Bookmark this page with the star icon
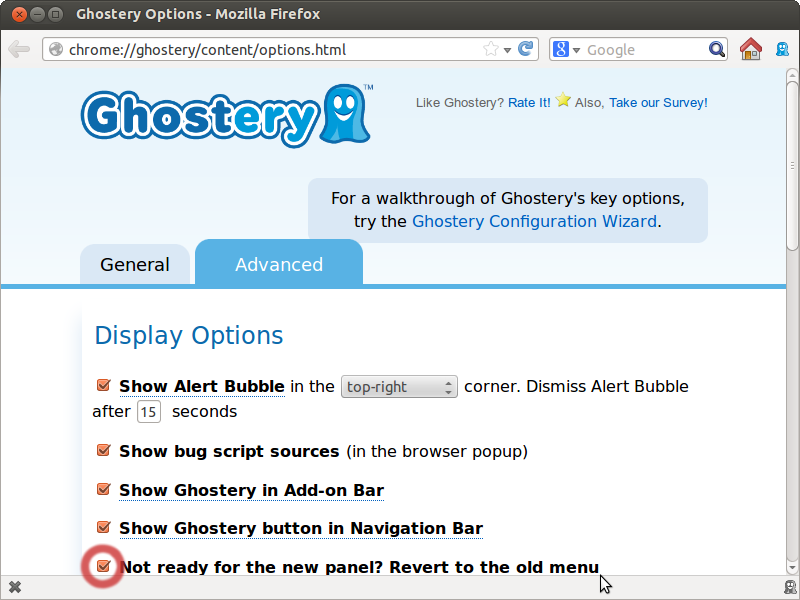Viewport: 800px width, 600px height. point(491,50)
